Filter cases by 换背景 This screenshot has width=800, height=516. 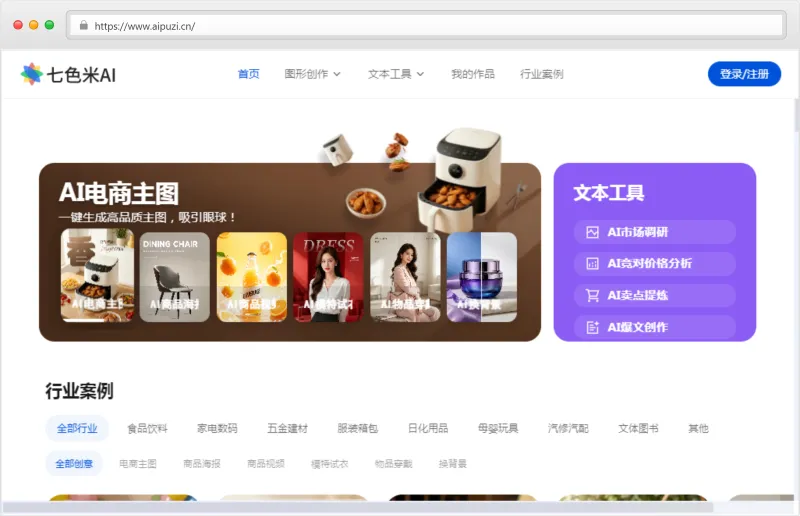(x=453, y=463)
